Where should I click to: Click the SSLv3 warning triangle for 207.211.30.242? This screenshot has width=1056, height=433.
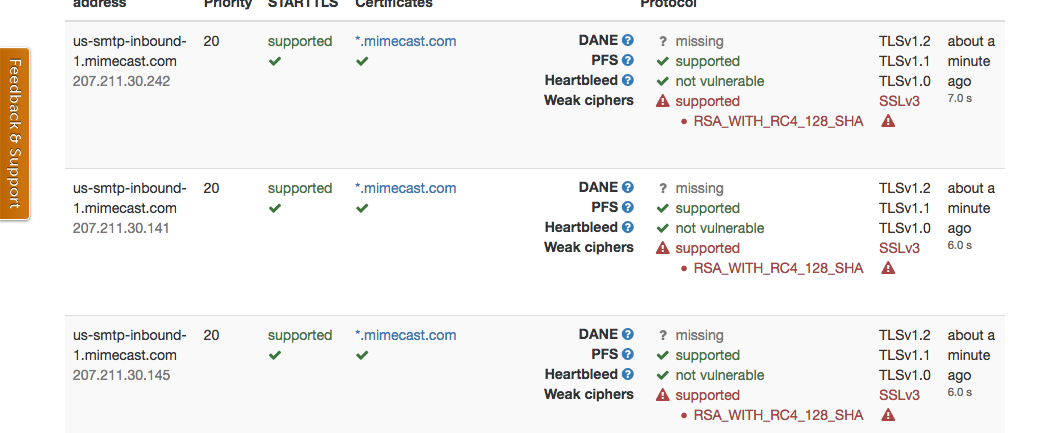point(888,121)
